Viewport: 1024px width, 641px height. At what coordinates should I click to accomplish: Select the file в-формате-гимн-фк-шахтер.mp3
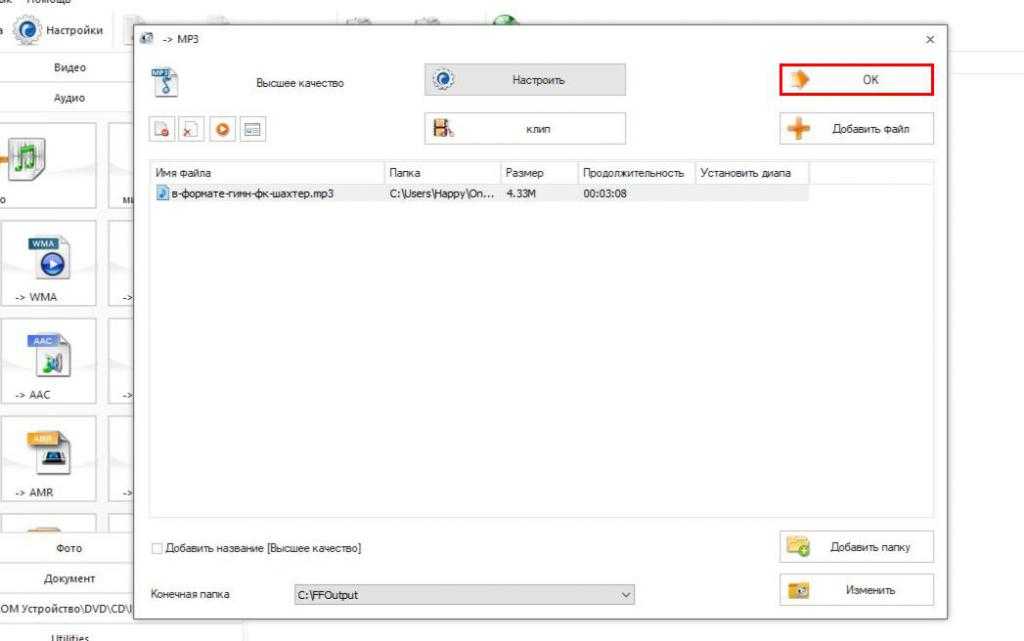pos(252,193)
